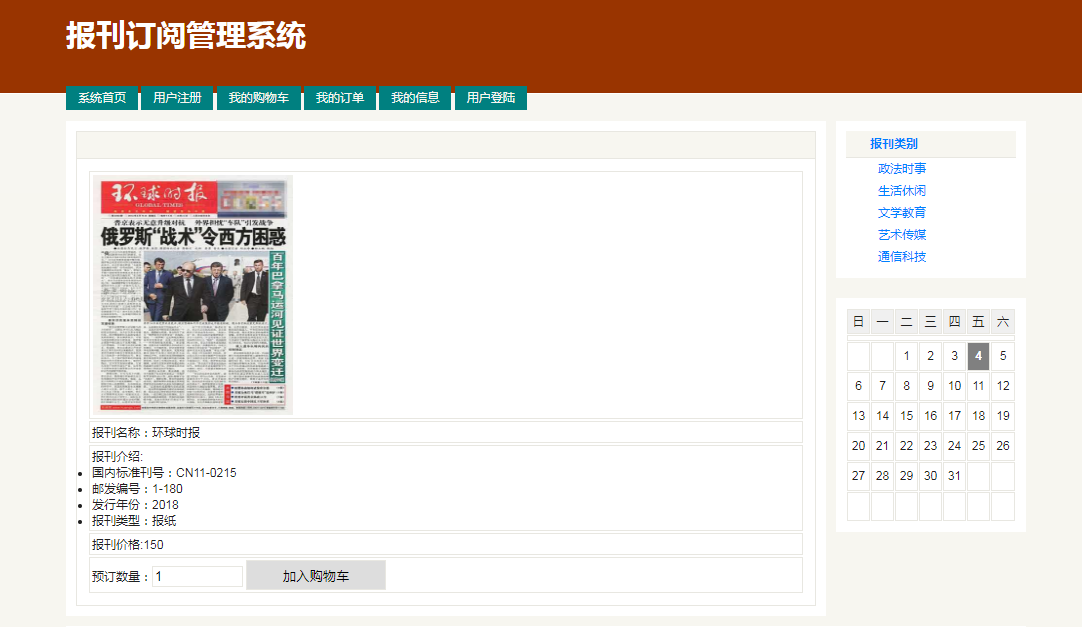Viewport: 1082px width, 627px height.
Task: Choose calendar date 3
Action: pos(954,356)
